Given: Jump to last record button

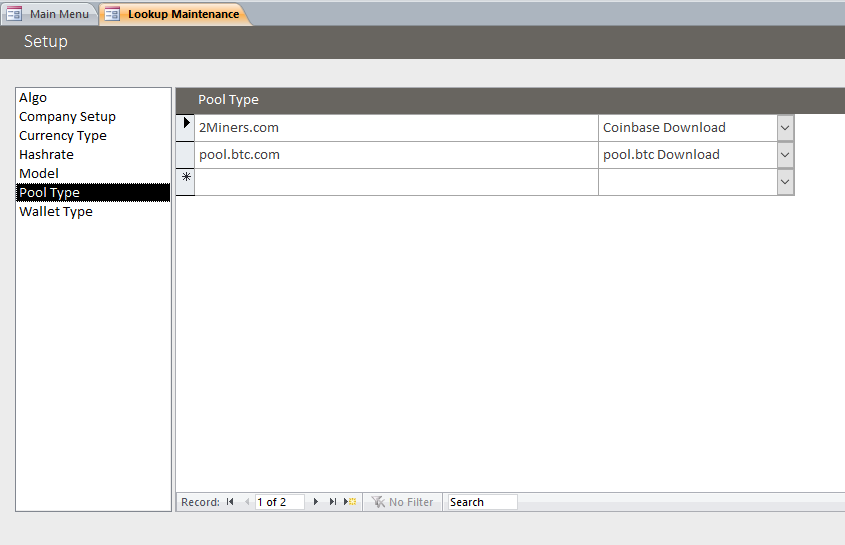Looking at the screenshot, I should click(333, 502).
